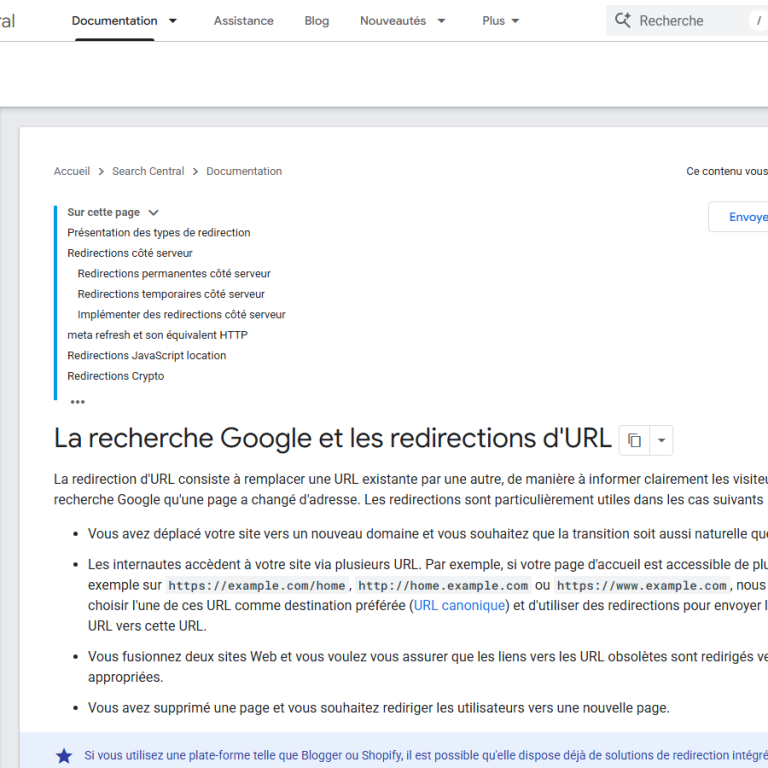Viewport: 768px width, 768px height.
Task: Click the star icon in the note
Action: click(x=64, y=756)
